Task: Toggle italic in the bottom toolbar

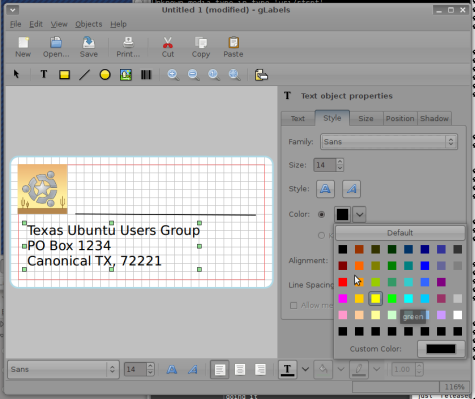Action: pyautogui.click(x=193, y=369)
